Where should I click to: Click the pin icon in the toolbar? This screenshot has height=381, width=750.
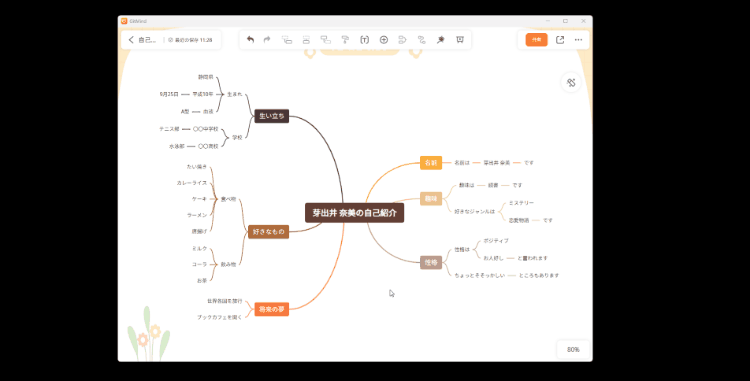tap(441, 40)
